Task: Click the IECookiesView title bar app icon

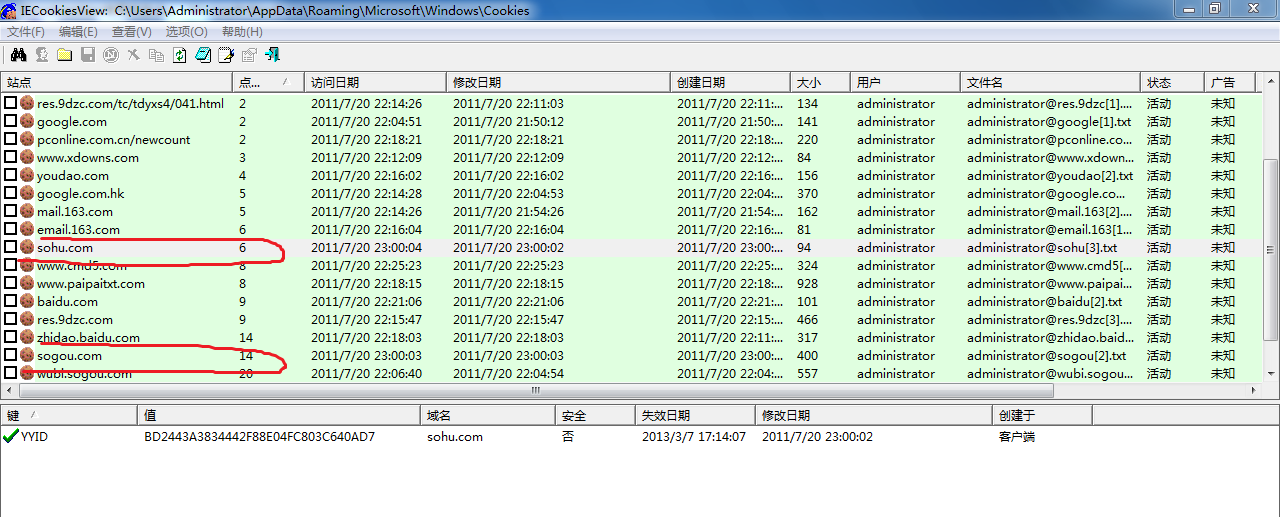Action: tap(10, 10)
